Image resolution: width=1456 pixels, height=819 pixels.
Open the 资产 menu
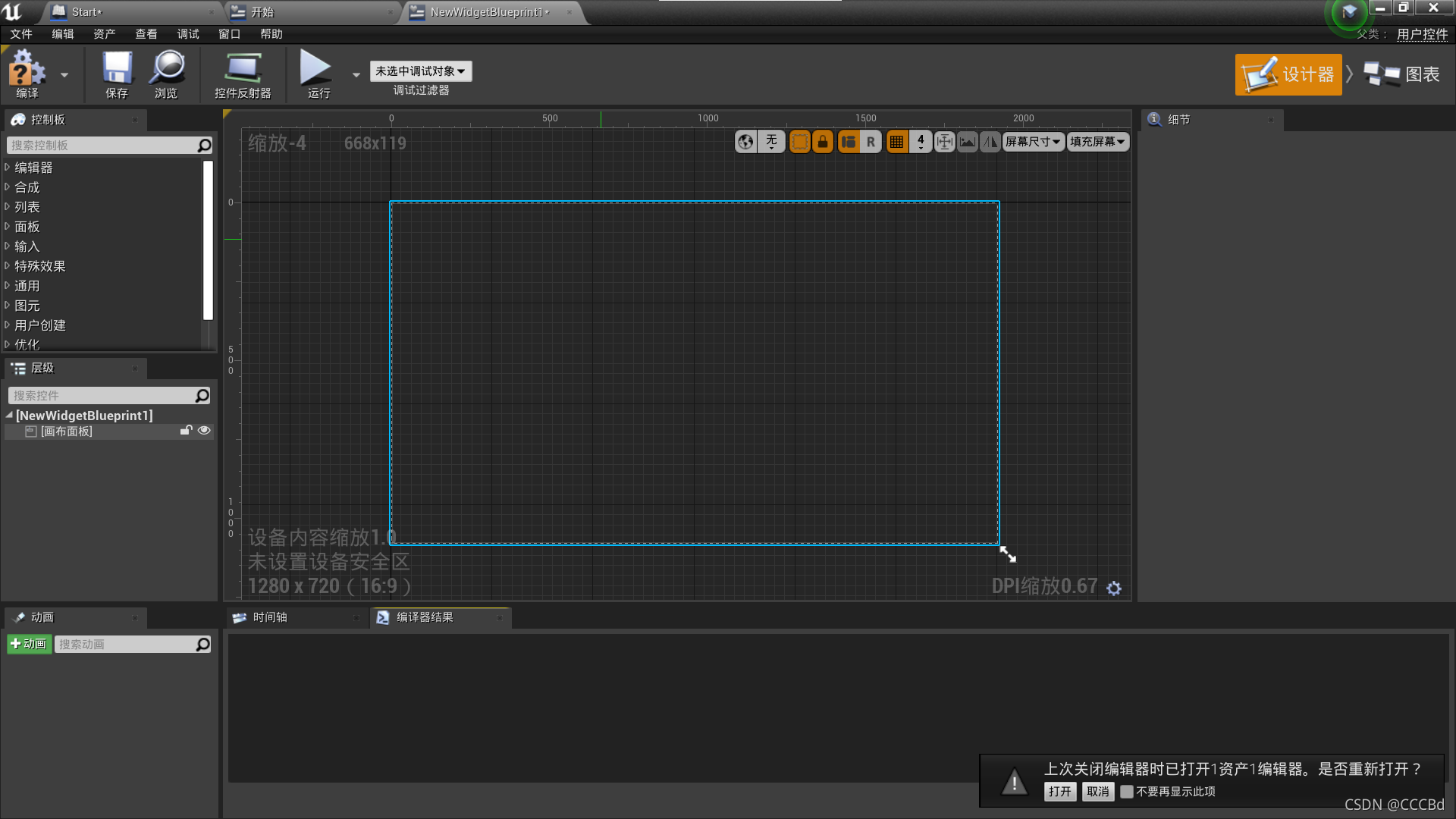pyautogui.click(x=104, y=34)
